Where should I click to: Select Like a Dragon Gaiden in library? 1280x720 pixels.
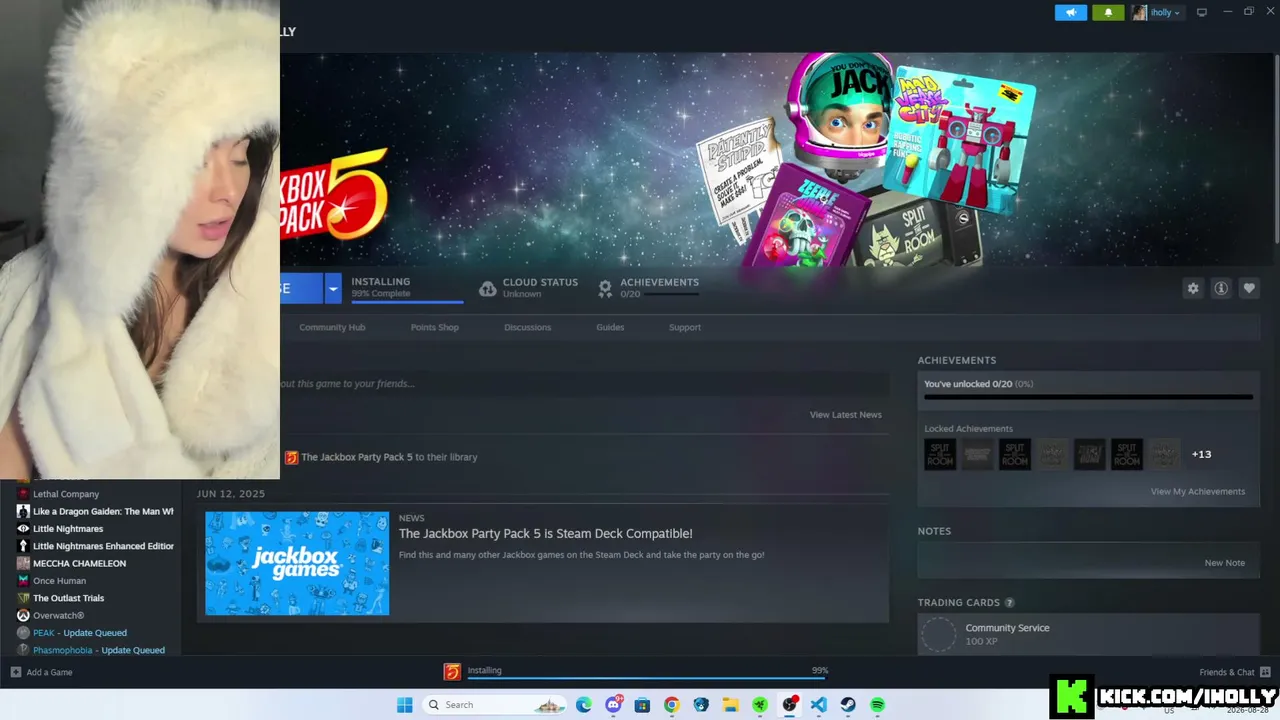[x=96, y=511]
